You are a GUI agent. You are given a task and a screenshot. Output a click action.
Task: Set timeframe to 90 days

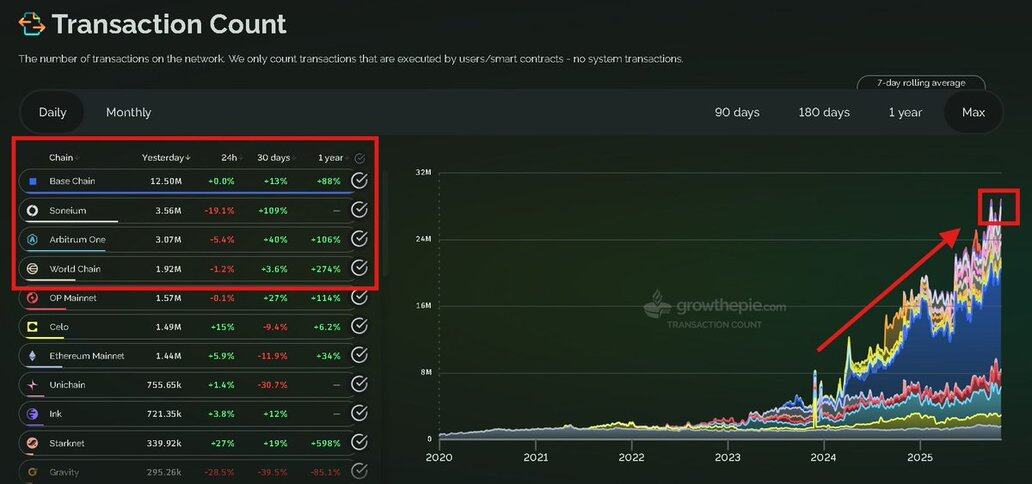click(737, 112)
